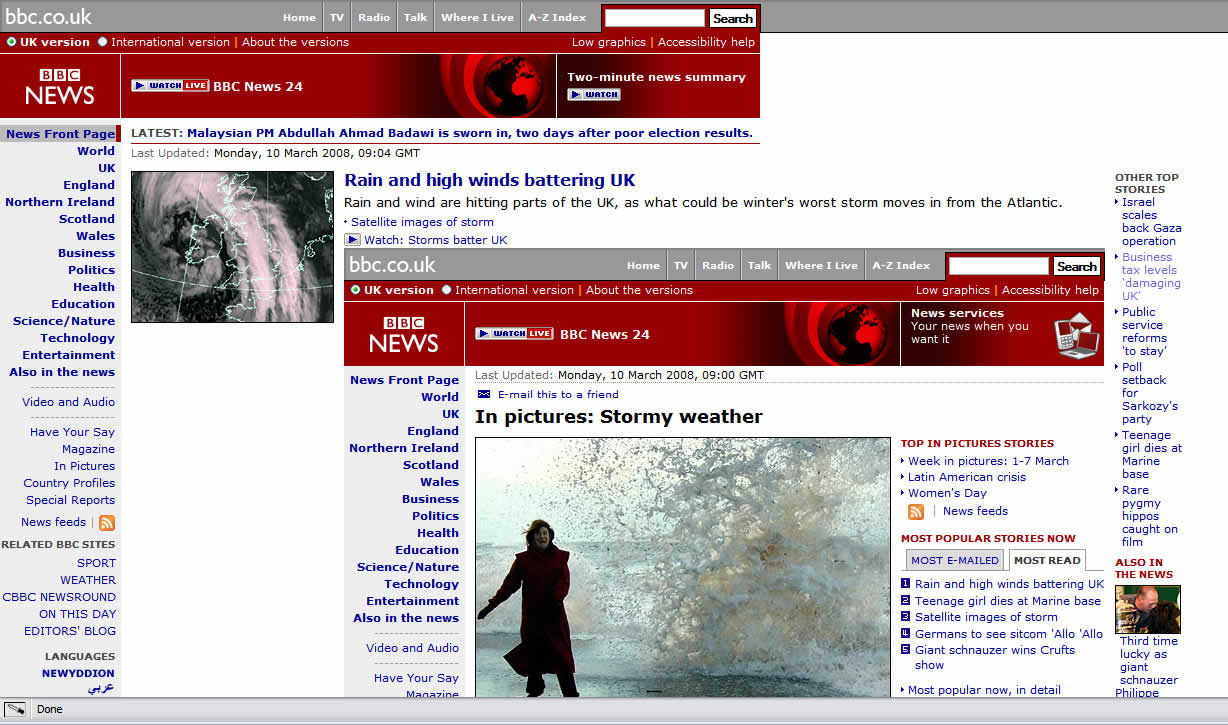Open Country Profiles in the left sidebar

(69, 483)
